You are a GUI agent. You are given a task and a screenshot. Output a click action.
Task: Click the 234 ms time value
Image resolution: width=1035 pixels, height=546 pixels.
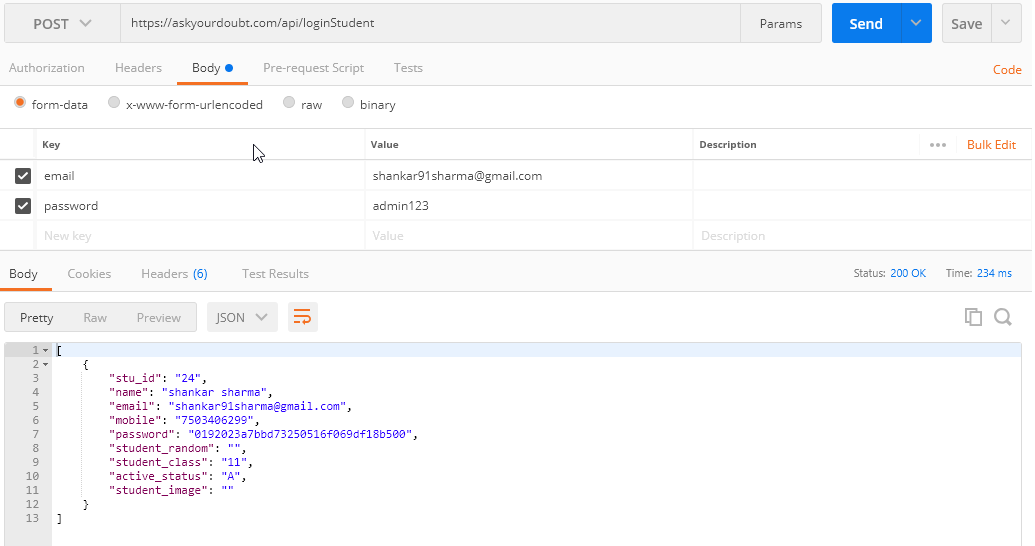[994, 273]
